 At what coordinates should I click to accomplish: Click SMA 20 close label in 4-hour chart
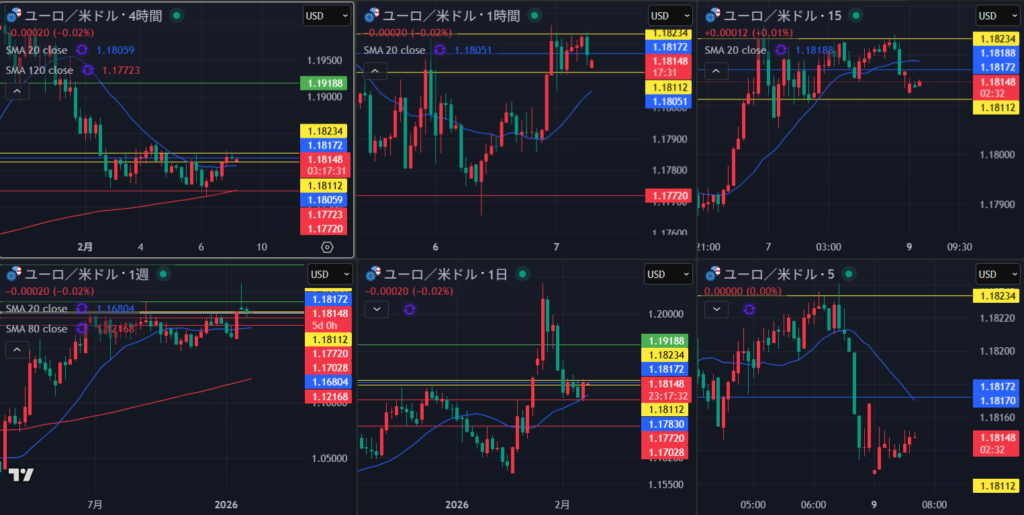tap(37, 50)
